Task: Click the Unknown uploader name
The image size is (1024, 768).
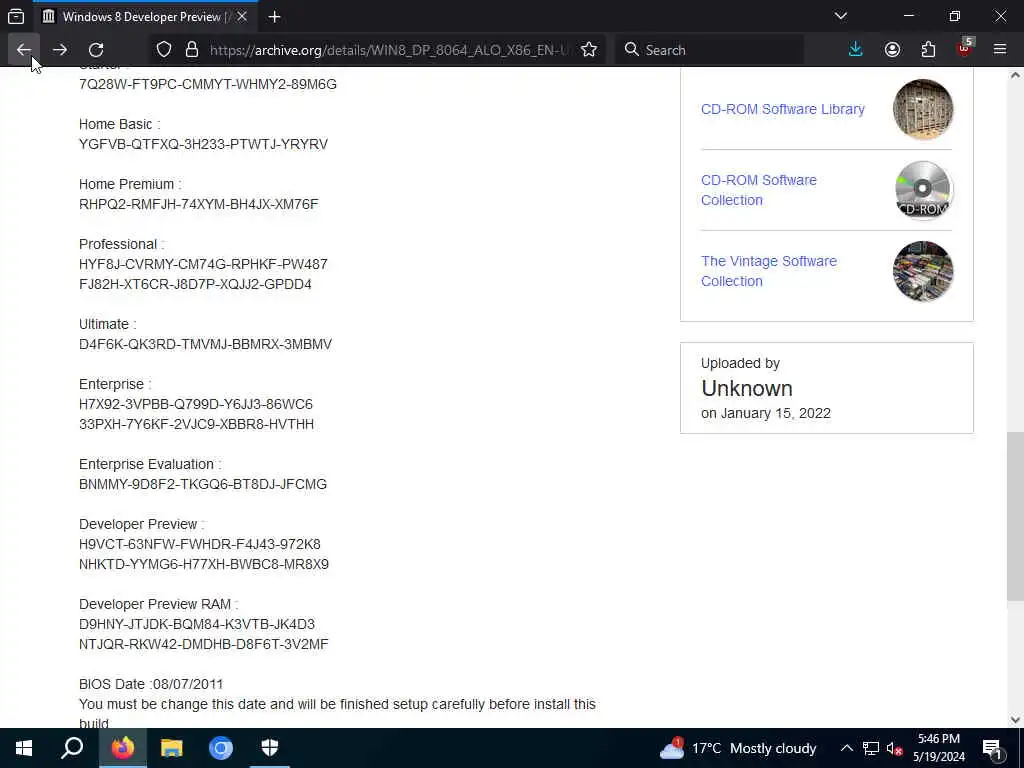Action: tap(746, 389)
